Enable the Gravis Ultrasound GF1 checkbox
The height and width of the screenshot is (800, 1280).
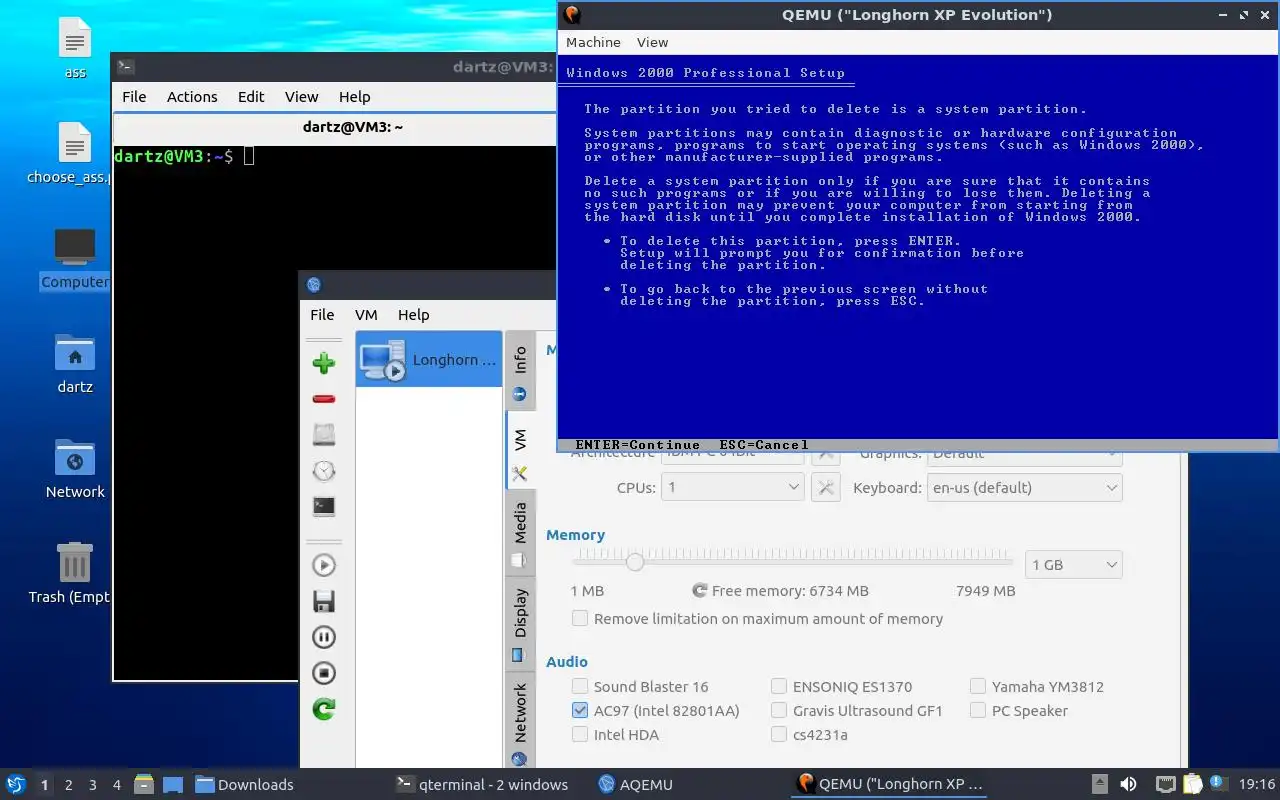pyautogui.click(x=779, y=710)
